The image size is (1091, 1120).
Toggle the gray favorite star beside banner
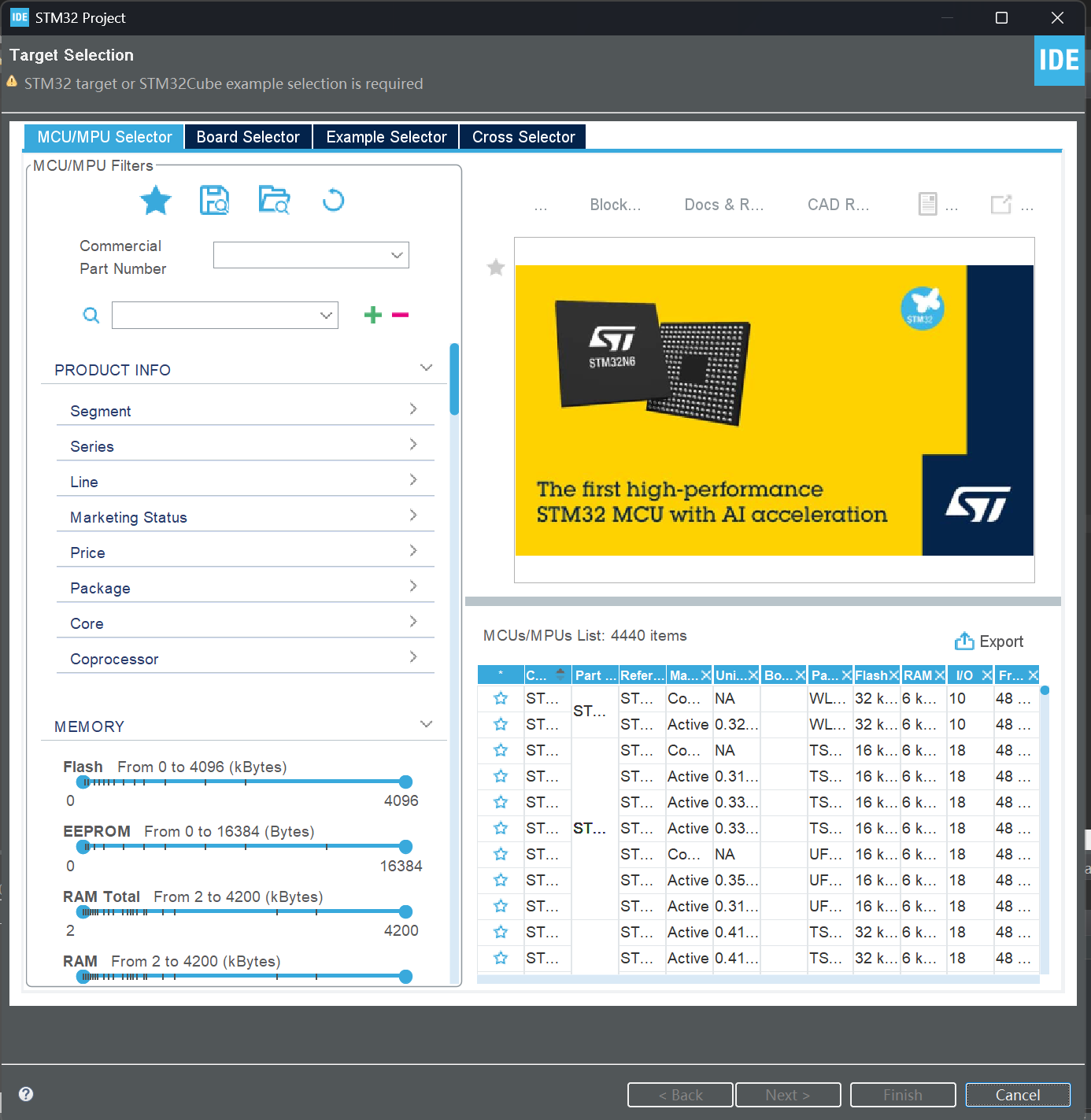pyautogui.click(x=496, y=268)
